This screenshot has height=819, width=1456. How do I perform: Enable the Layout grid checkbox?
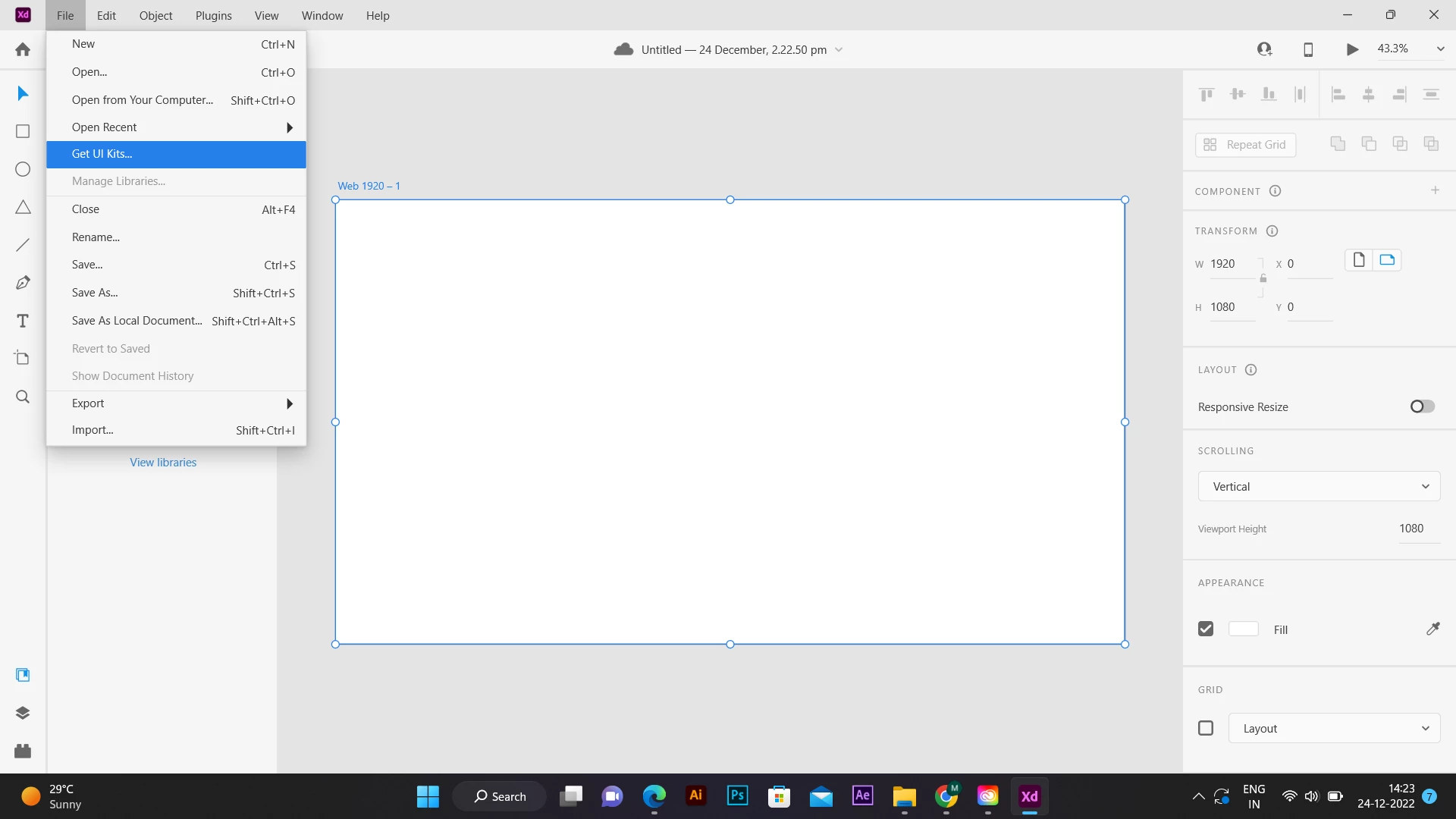(x=1206, y=728)
